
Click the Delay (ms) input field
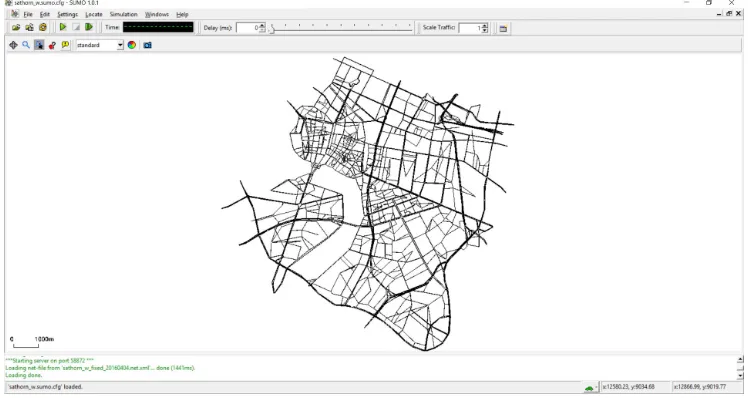click(x=248, y=28)
